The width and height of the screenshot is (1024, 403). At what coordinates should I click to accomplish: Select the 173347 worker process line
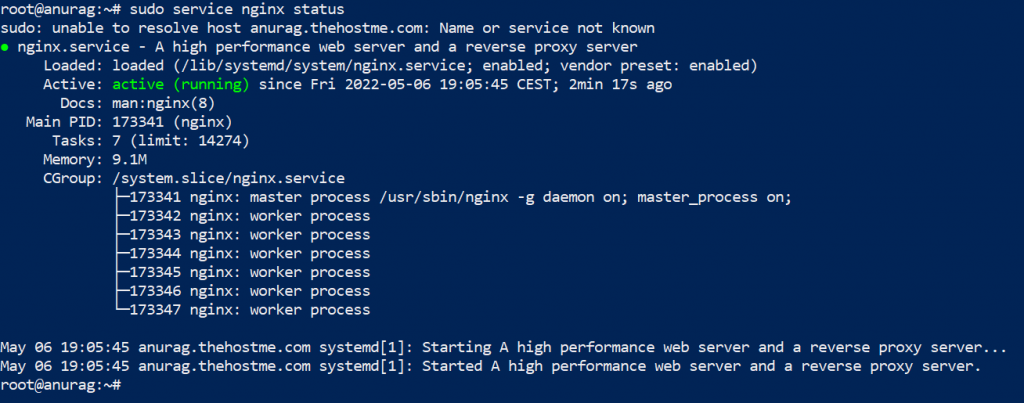coord(250,310)
